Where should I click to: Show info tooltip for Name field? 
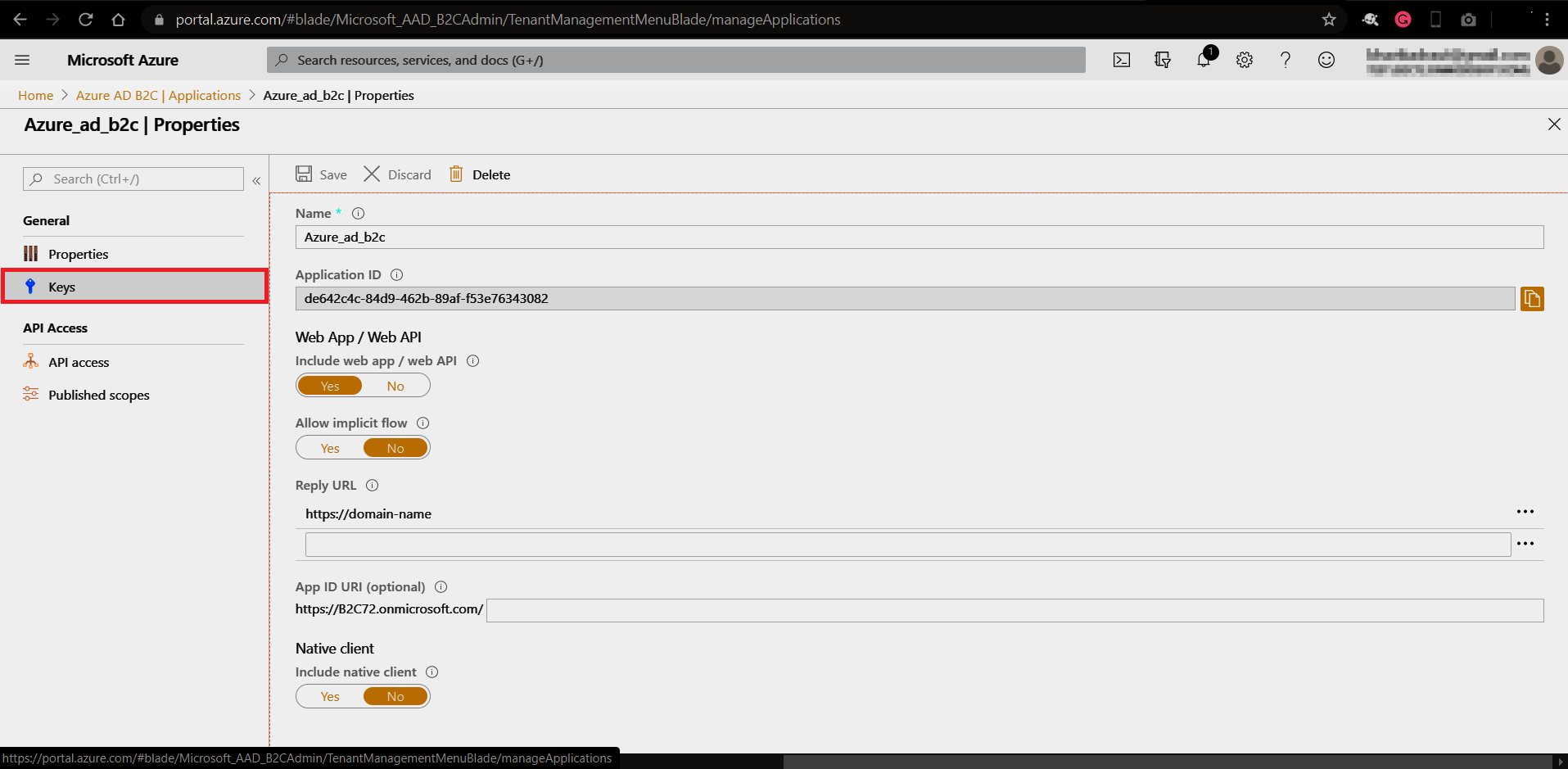coord(358,213)
